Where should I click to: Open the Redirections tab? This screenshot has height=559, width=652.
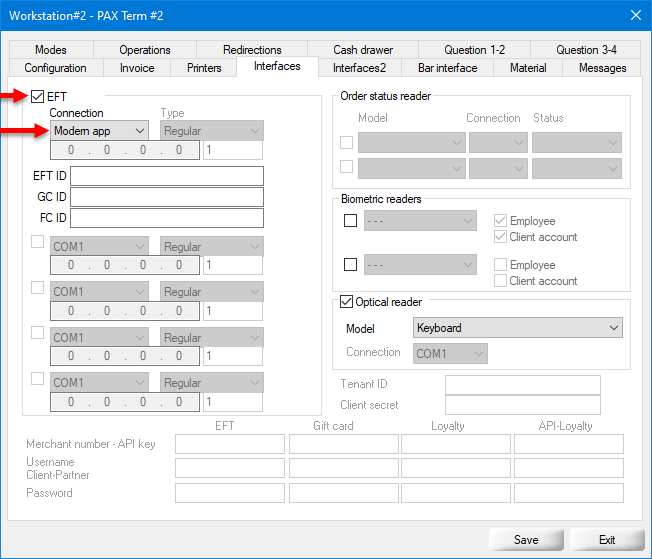tap(251, 50)
